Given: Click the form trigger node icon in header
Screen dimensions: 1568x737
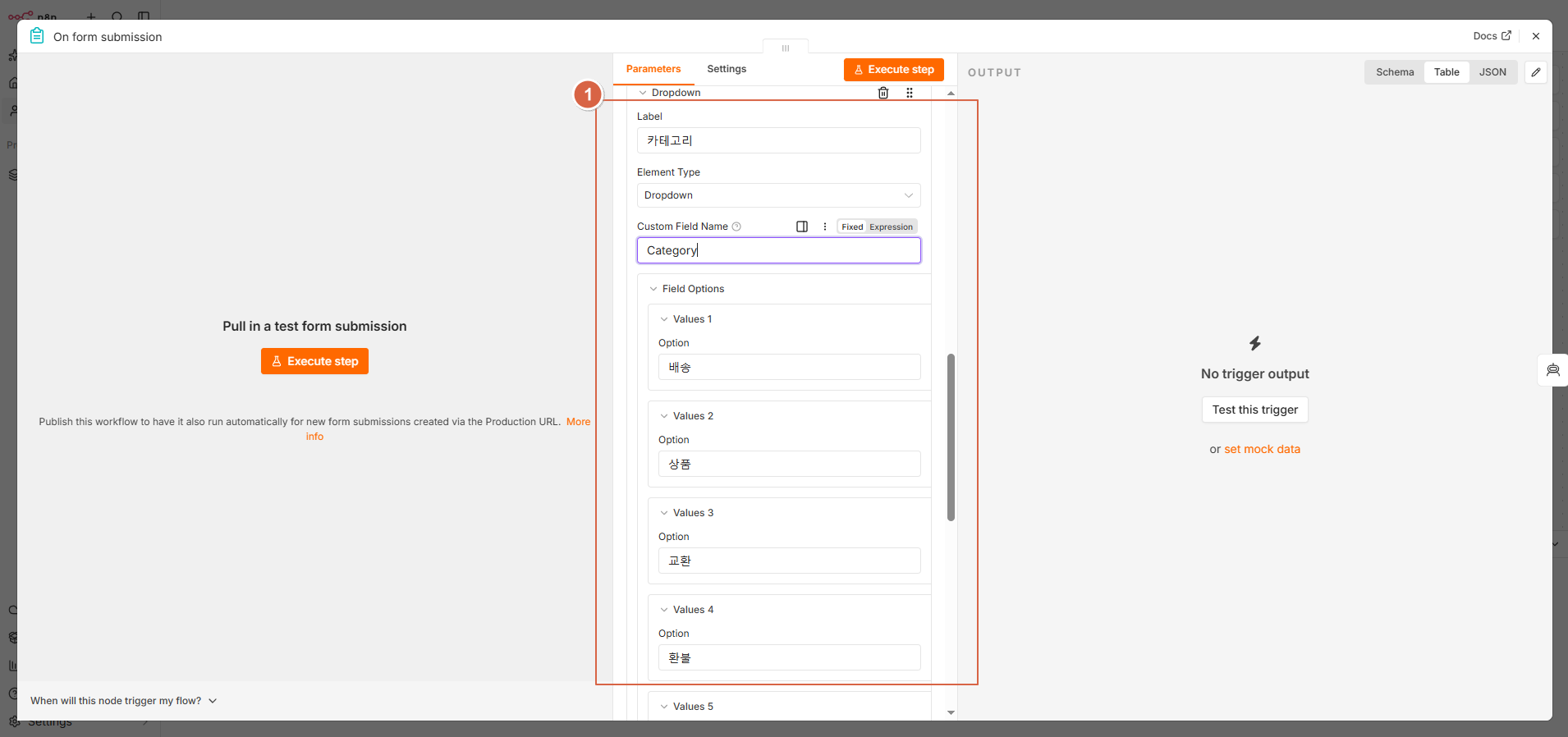Looking at the screenshot, I should coord(37,36).
